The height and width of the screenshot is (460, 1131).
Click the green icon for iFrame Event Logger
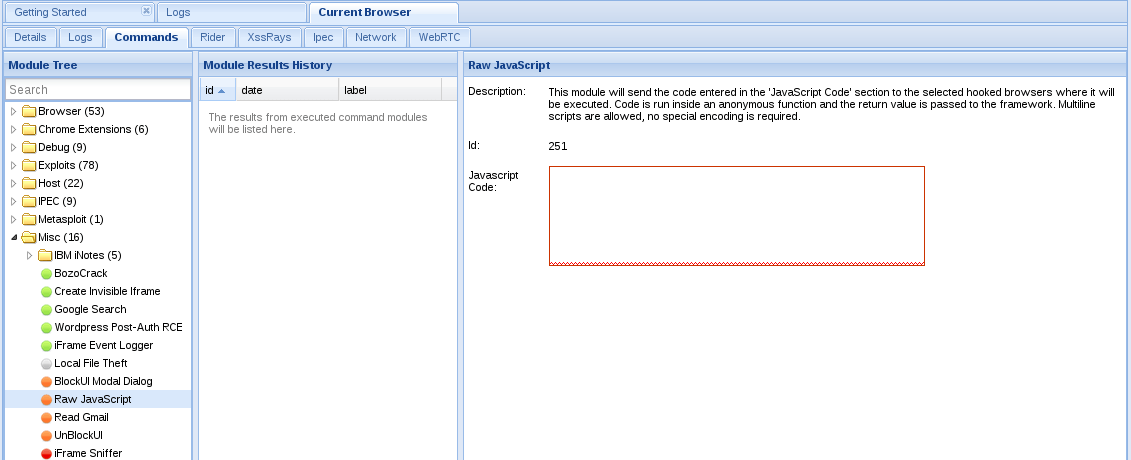[x=46, y=346]
